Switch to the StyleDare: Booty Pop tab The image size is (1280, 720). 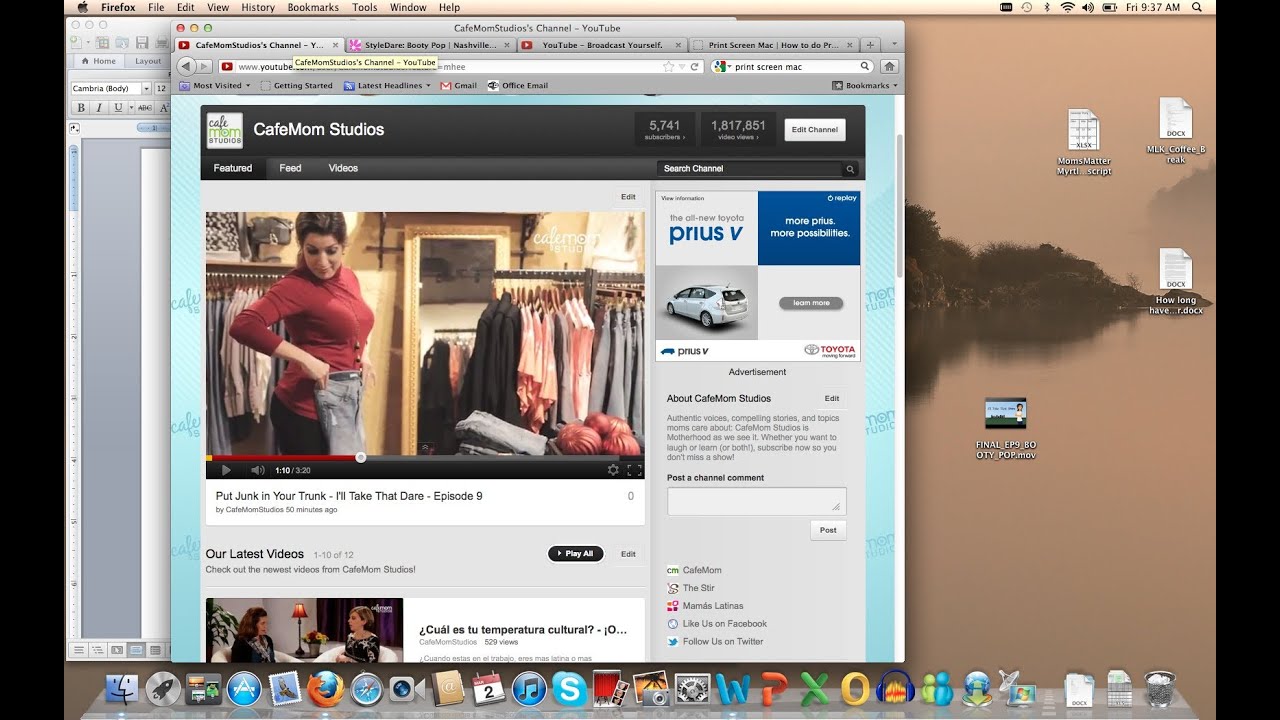click(x=431, y=45)
